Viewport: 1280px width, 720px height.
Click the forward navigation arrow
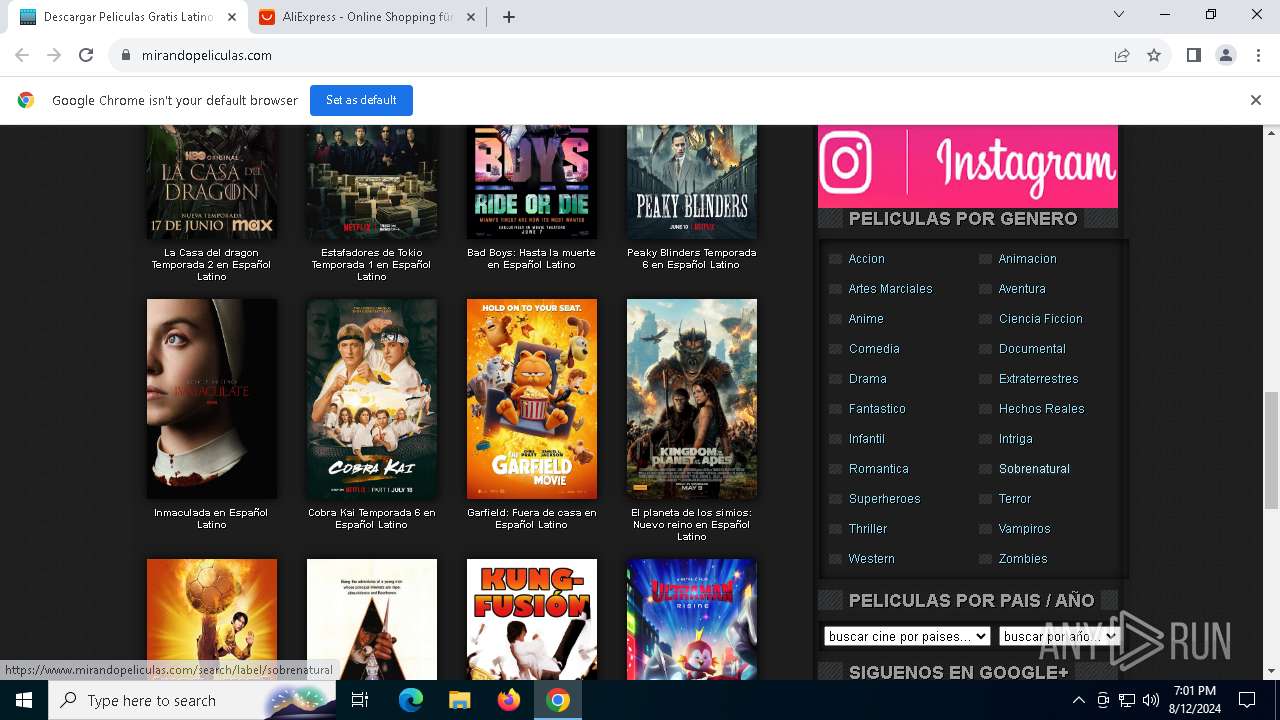(x=54, y=56)
